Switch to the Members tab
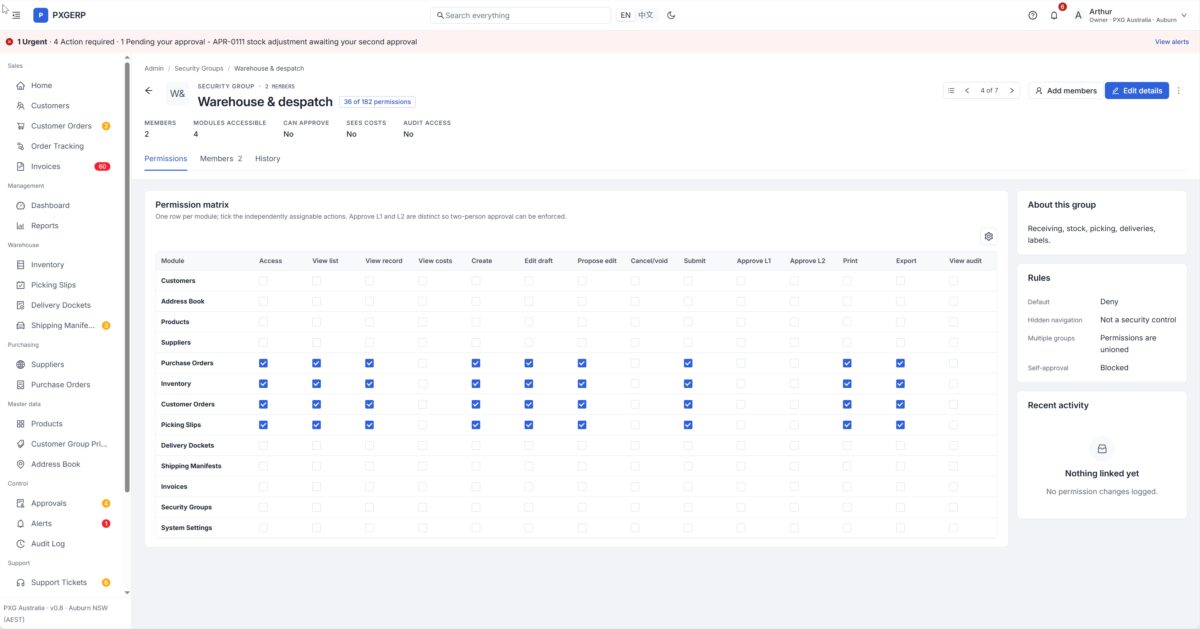Image resolution: width=1200 pixels, height=629 pixels. 221,159
